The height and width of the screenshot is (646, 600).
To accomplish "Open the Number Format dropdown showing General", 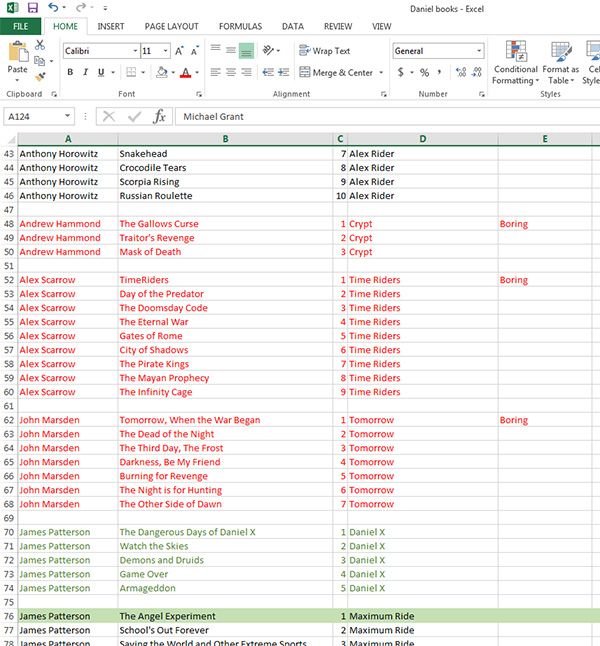I will (x=479, y=51).
